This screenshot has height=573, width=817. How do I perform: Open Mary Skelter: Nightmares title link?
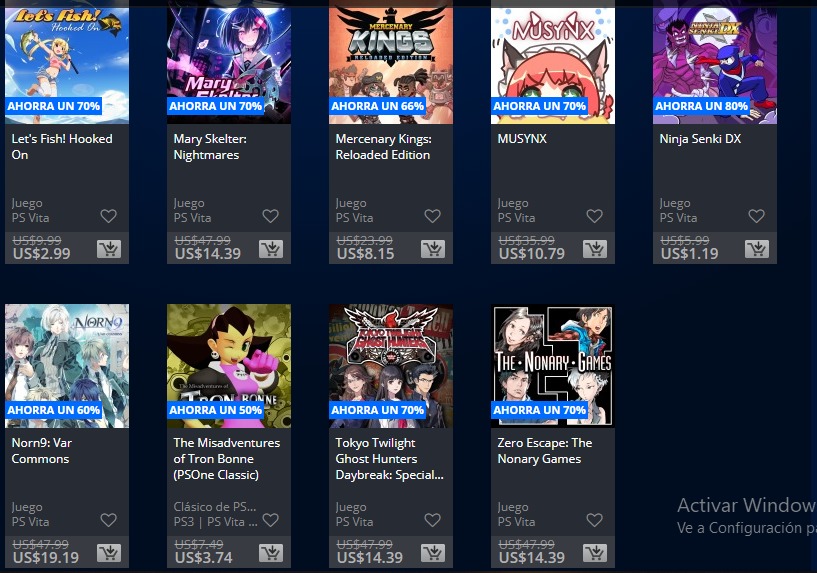[210, 147]
